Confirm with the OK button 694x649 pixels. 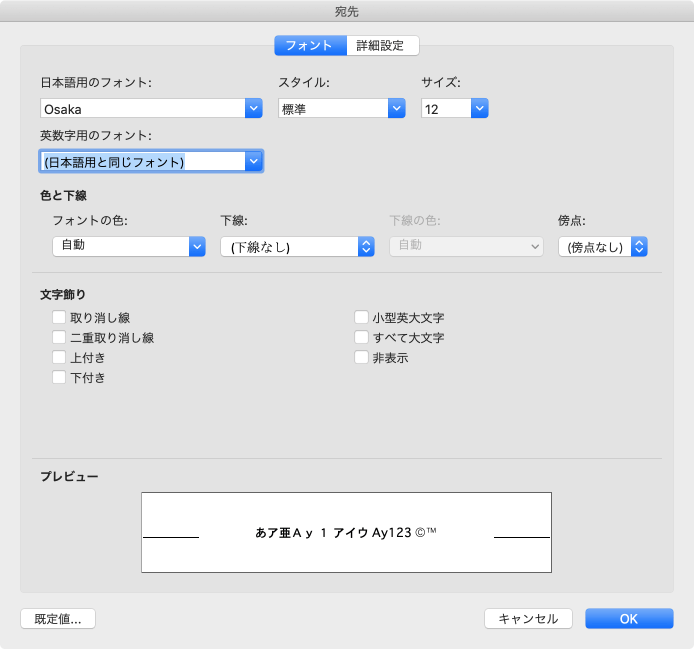[x=629, y=619]
